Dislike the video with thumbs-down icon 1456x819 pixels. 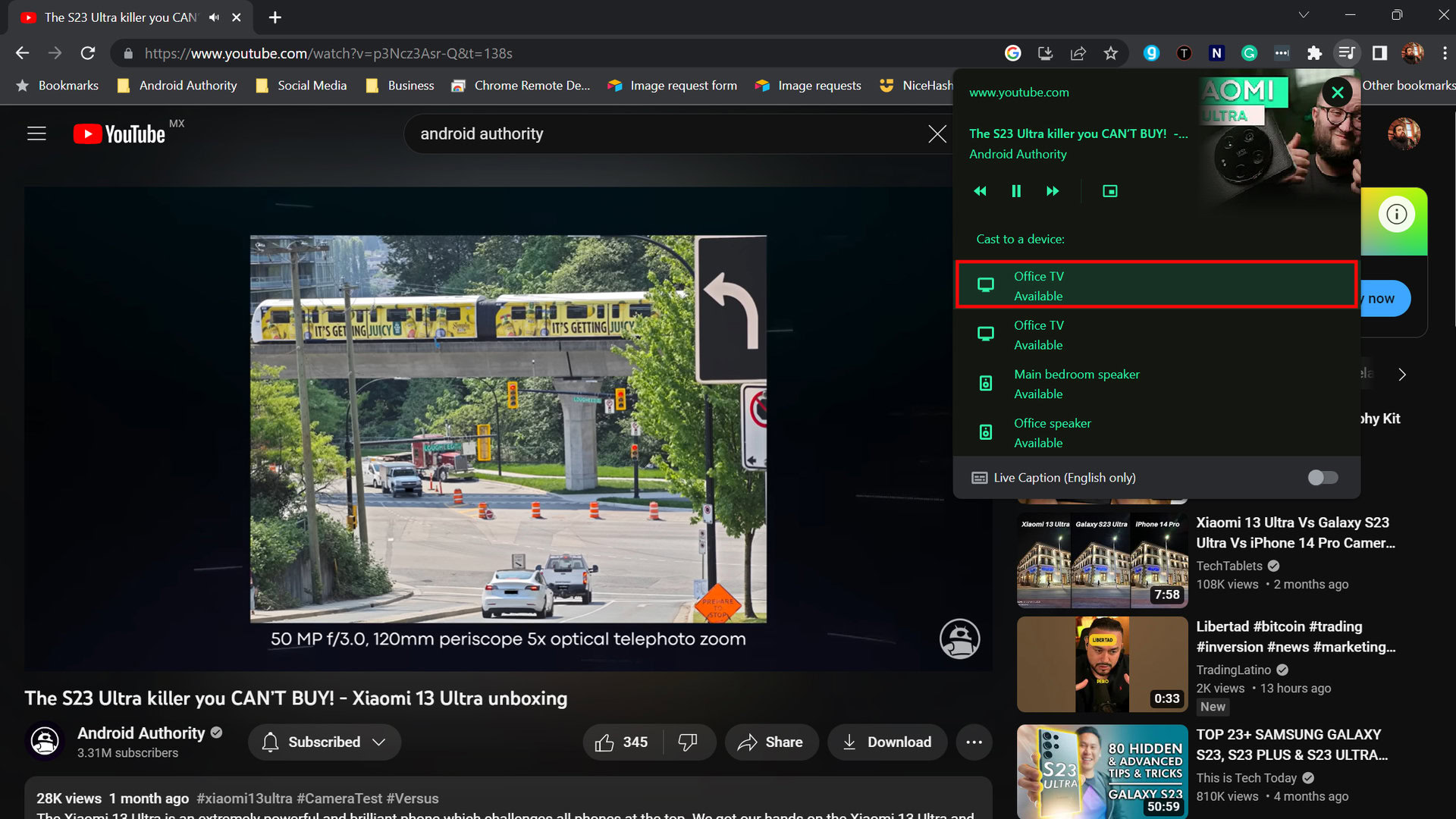(x=688, y=742)
